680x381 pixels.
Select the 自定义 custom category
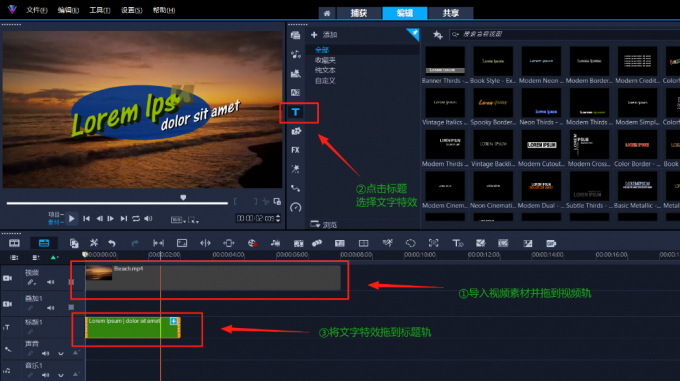pos(325,81)
